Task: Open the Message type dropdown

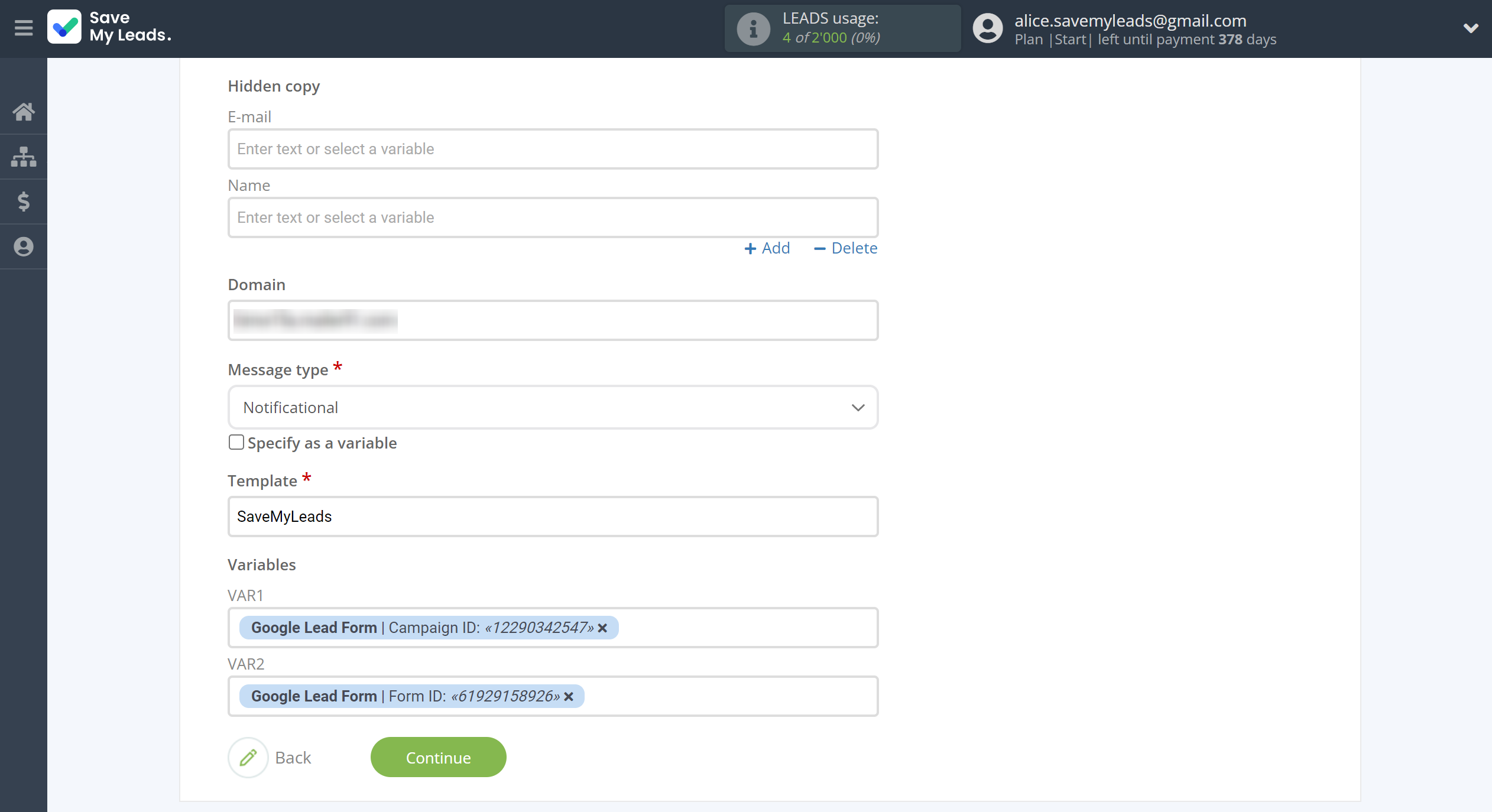Action: 553,407
